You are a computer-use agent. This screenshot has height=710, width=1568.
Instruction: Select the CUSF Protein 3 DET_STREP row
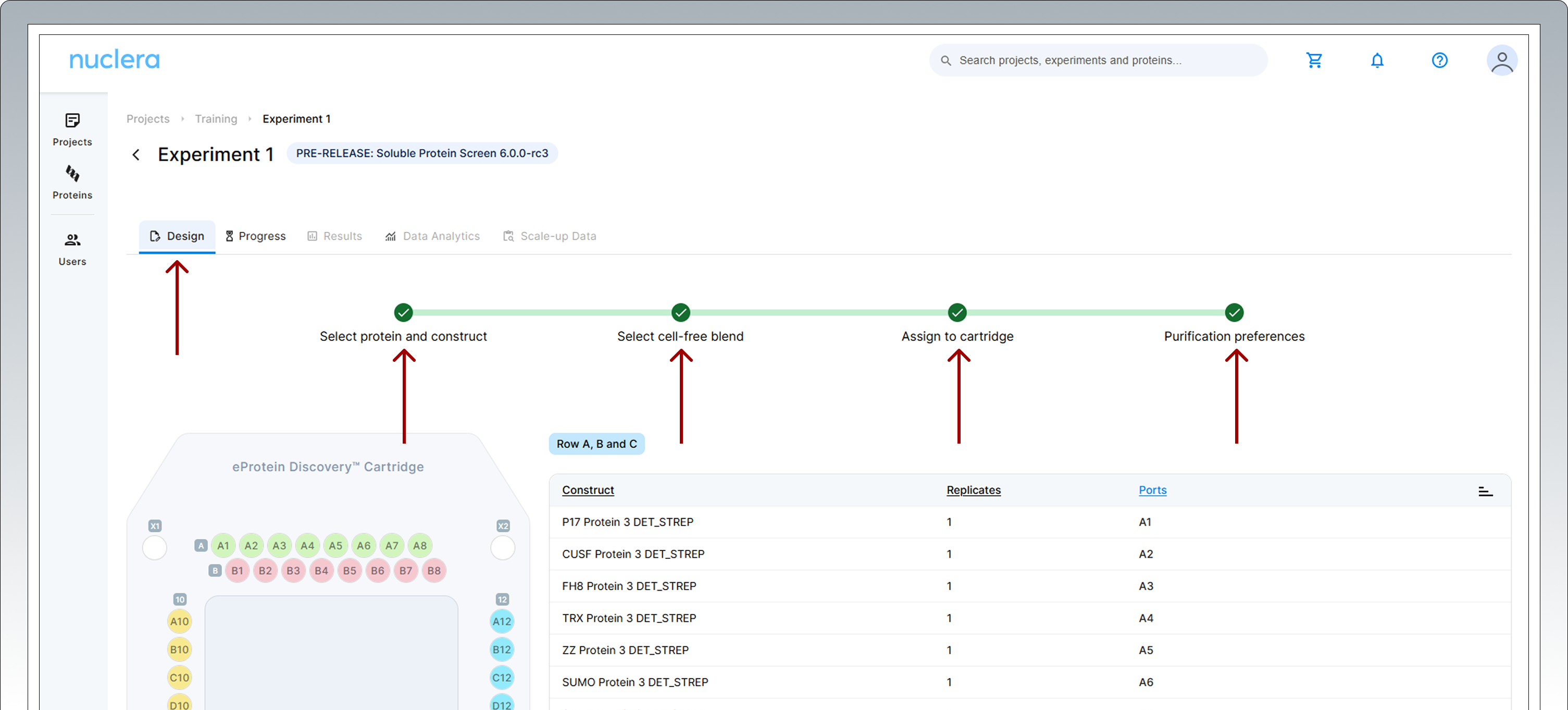(1029, 554)
